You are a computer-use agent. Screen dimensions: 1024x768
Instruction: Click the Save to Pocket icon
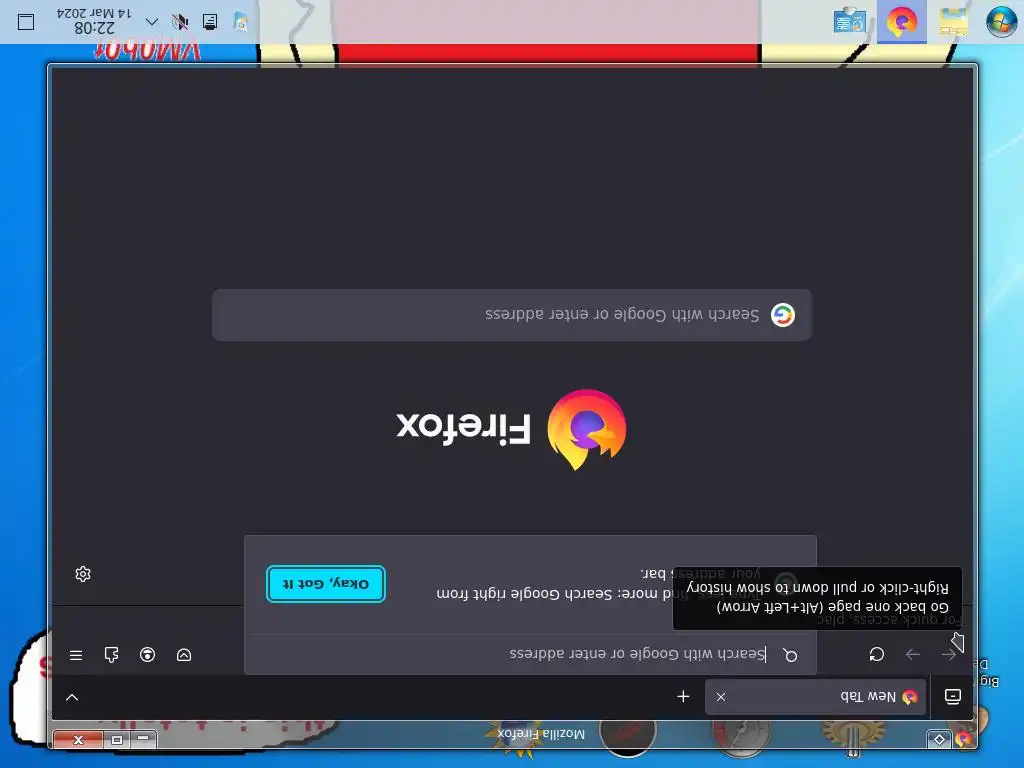(184, 655)
